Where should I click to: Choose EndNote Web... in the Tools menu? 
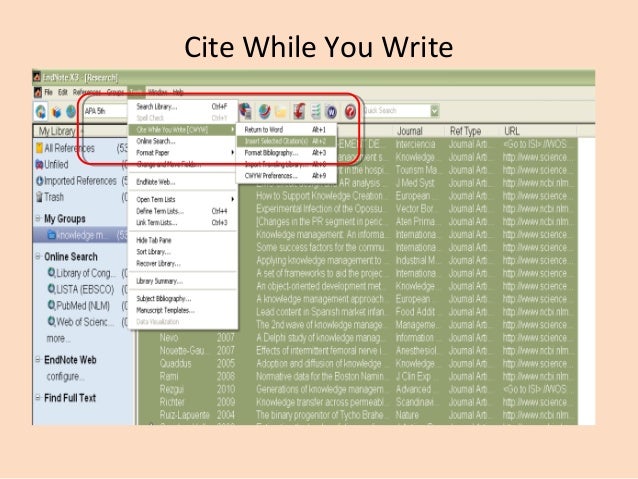point(182,182)
